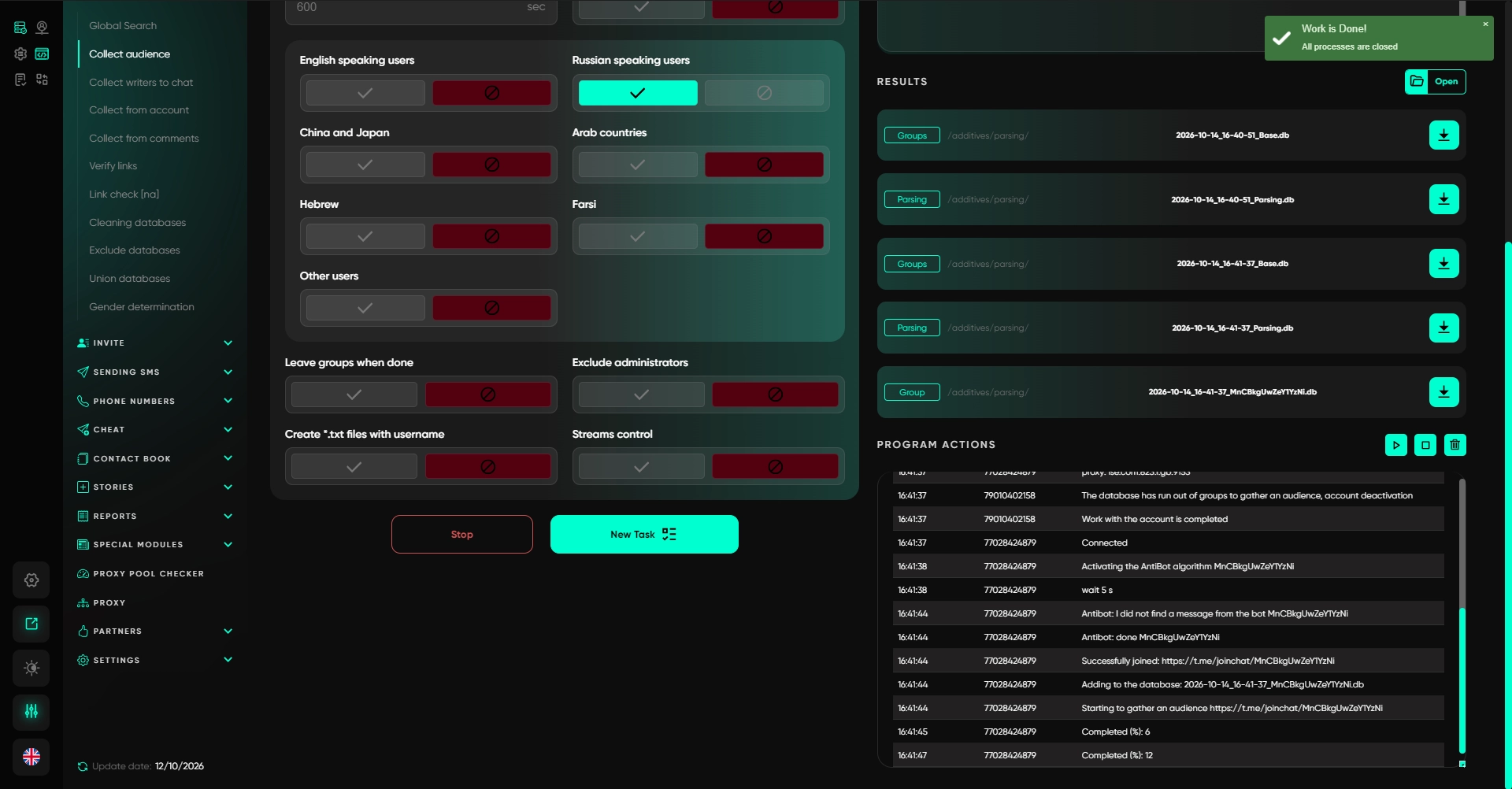Expand the Contact Book section
The width and height of the screenshot is (1512, 789).
coord(155,458)
